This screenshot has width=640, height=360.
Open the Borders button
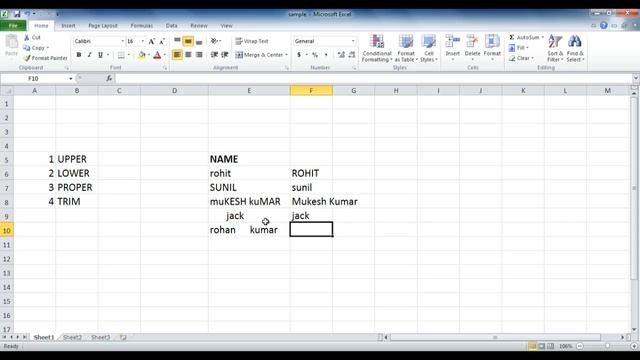(x=121, y=55)
